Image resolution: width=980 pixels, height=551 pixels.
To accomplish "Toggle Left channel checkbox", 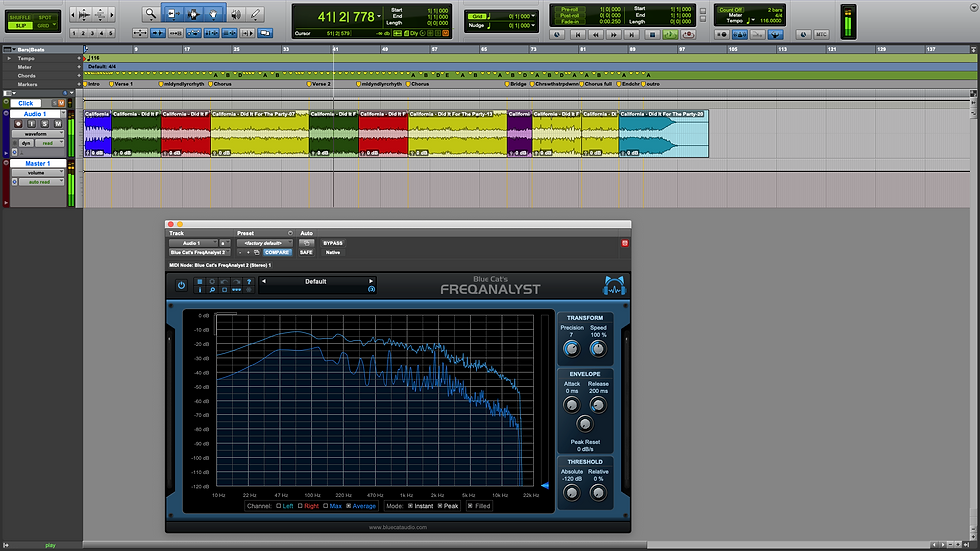I will 279,506.
